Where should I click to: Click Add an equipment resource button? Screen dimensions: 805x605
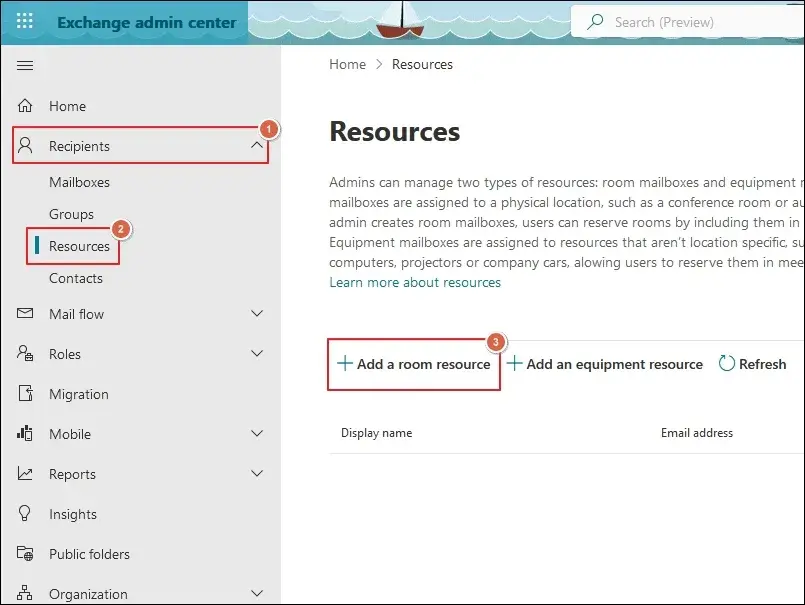click(605, 364)
